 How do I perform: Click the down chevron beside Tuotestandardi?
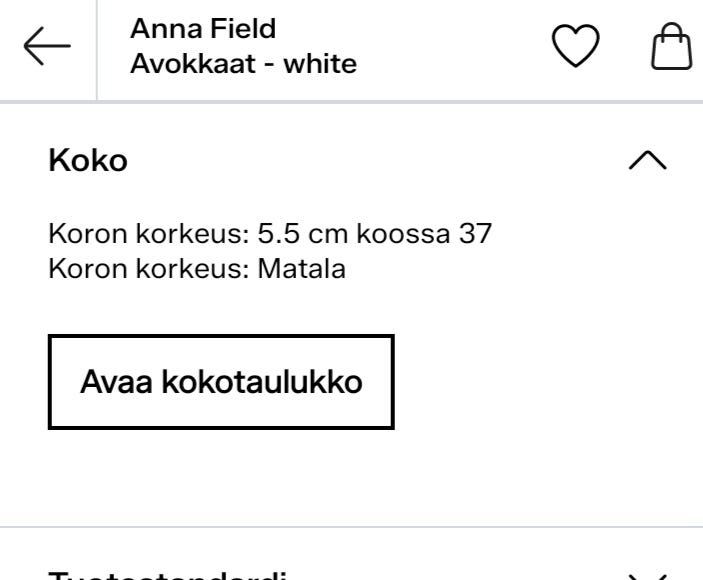pyautogui.click(x=648, y=576)
